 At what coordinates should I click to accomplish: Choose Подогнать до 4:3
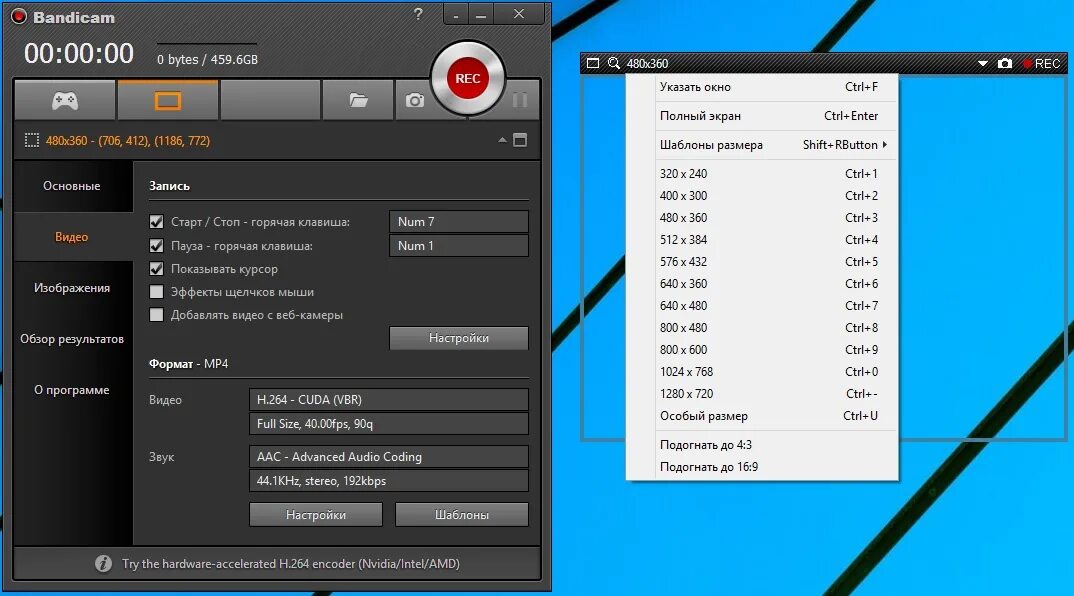coord(762,445)
